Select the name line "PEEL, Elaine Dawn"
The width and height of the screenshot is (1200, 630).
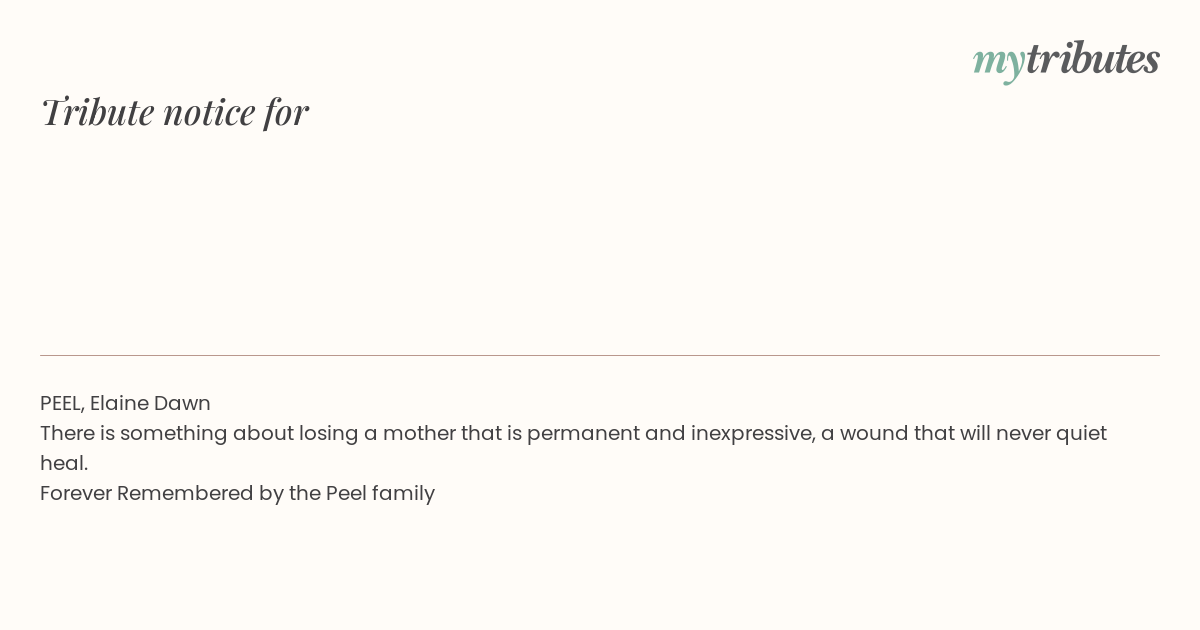coord(125,403)
